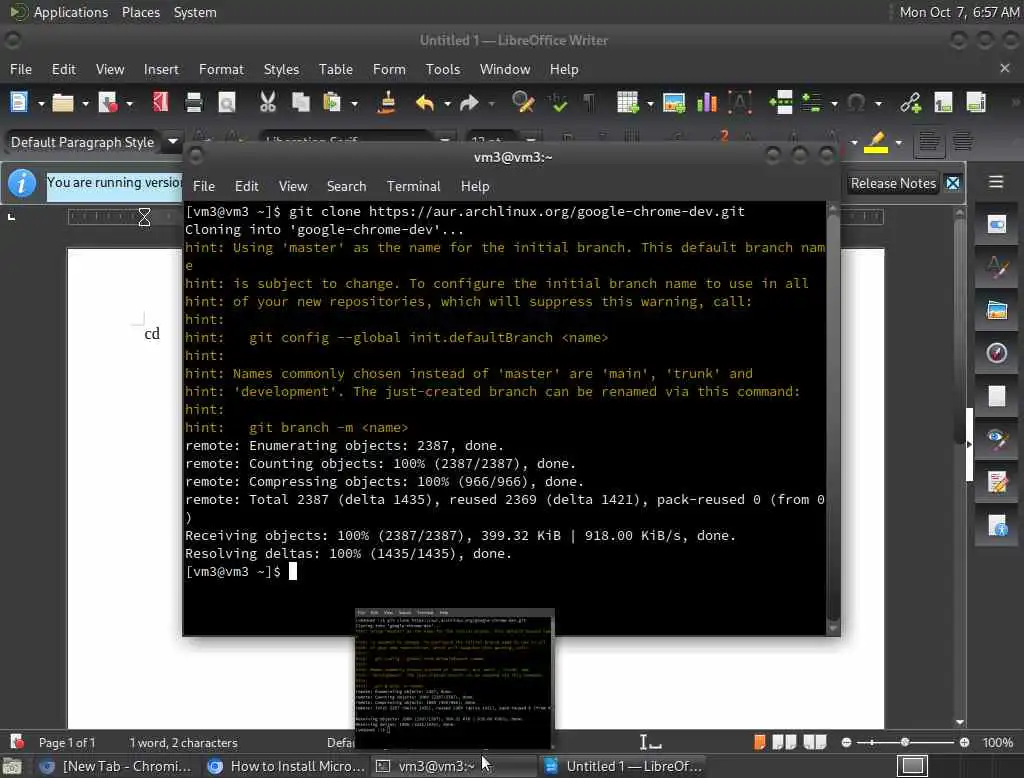Open the Format menu in Writer

click(221, 69)
